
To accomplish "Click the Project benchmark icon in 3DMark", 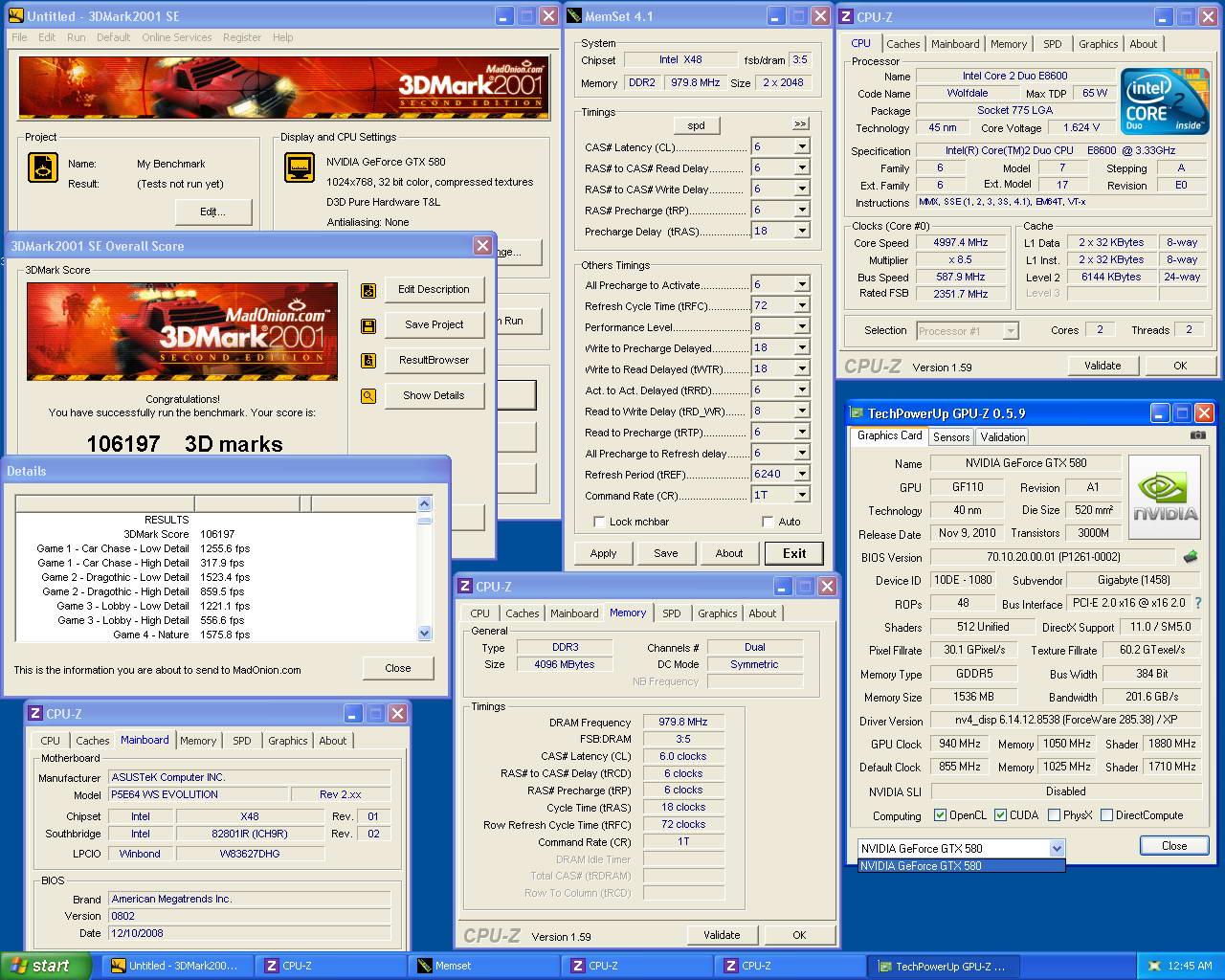I will coord(42,167).
